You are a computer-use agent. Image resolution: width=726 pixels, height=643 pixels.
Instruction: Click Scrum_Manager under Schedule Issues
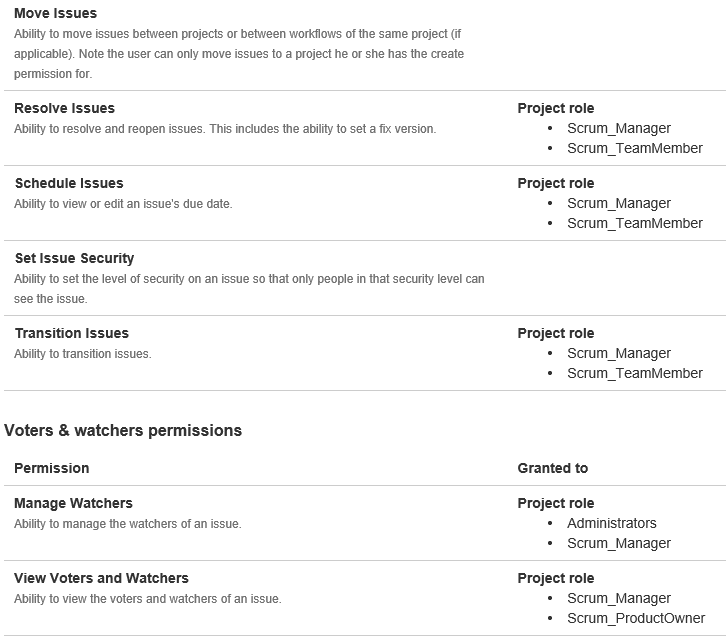point(619,203)
